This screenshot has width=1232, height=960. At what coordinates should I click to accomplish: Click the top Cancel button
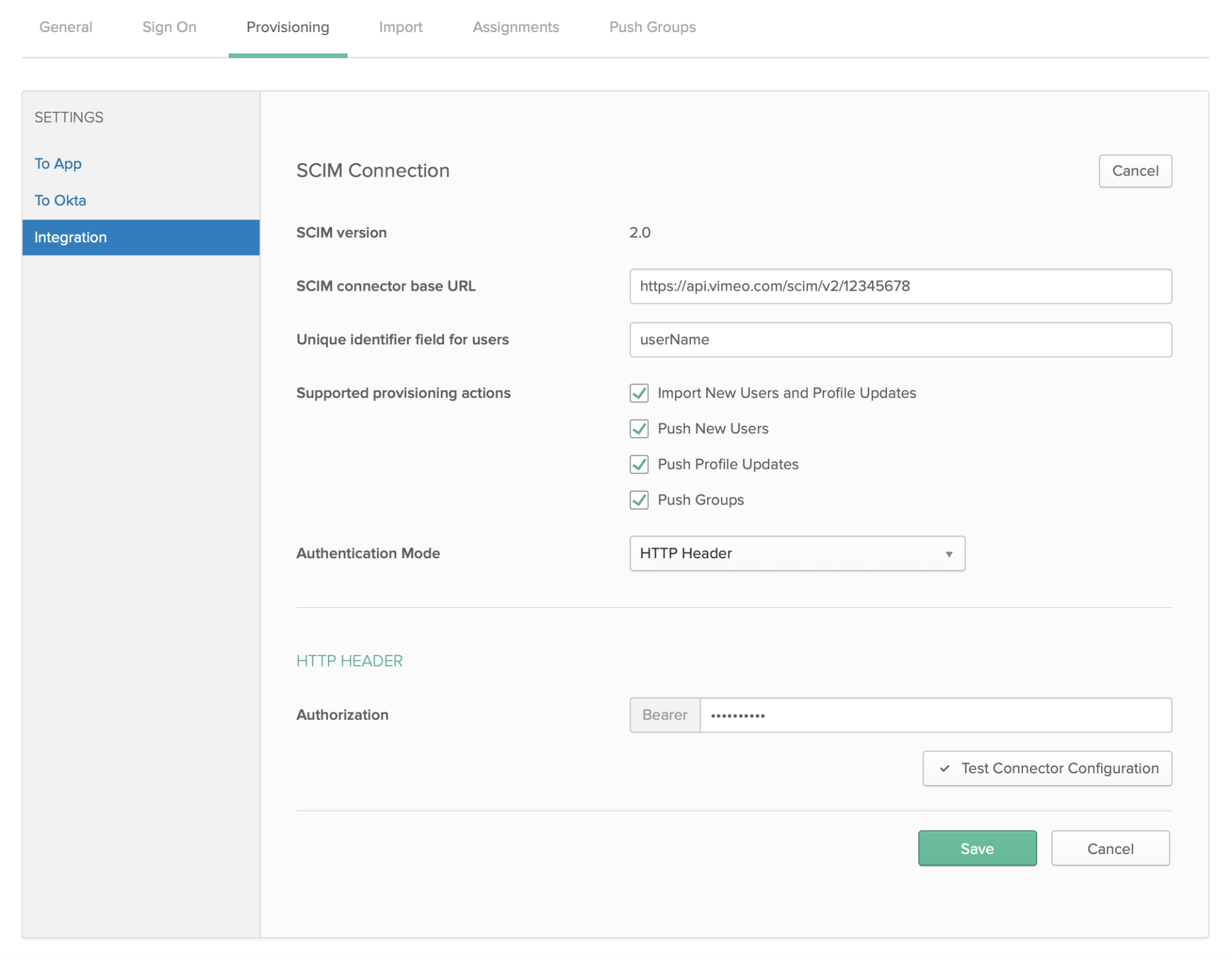[x=1136, y=170]
